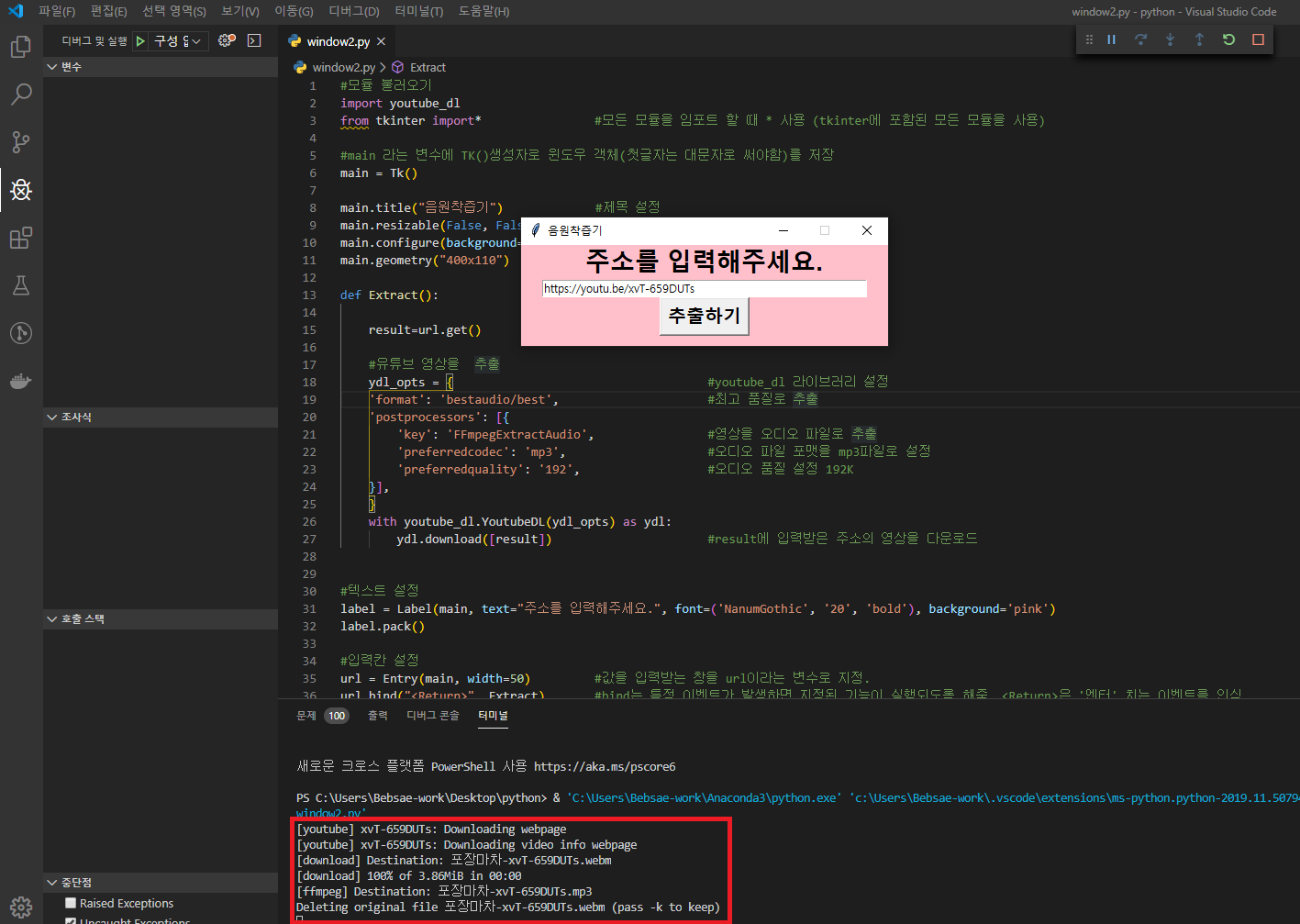Image resolution: width=1300 pixels, height=924 pixels.
Task: Enable Raised Exceptions breakpoint checkbox
Action: (x=71, y=903)
